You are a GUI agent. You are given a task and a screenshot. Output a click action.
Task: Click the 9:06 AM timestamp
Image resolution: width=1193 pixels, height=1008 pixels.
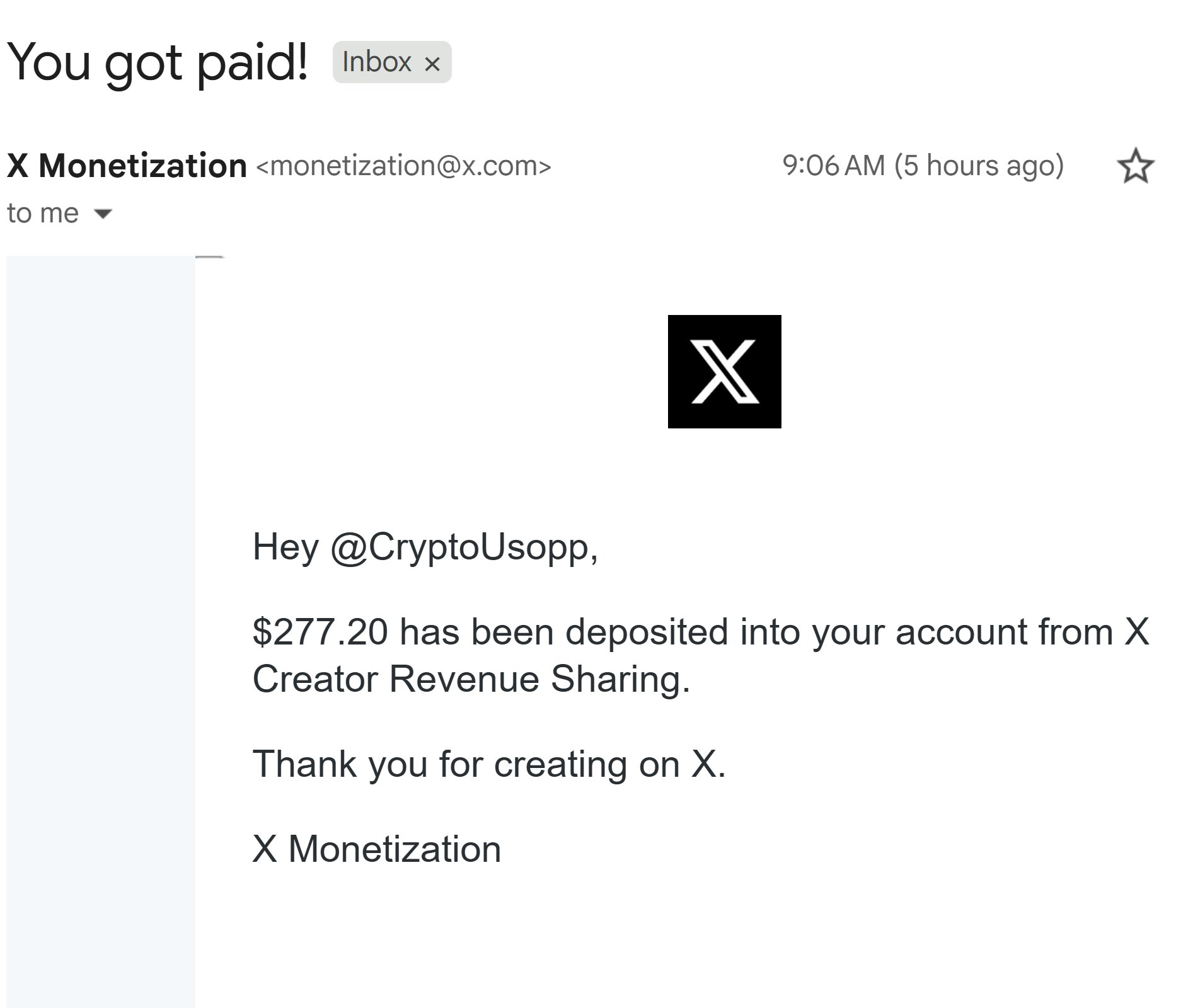point(833,166)
